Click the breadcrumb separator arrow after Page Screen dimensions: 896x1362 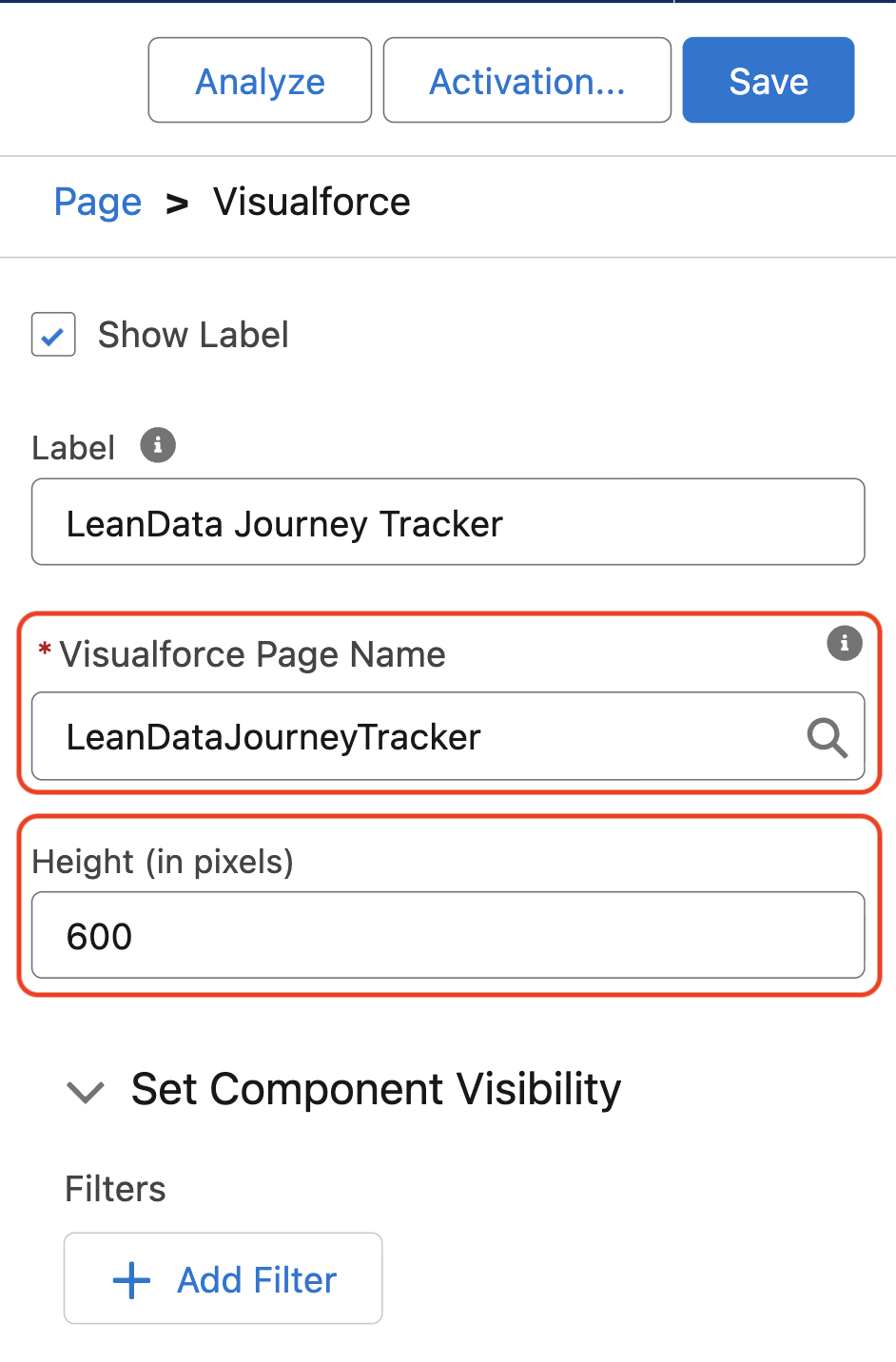pyautogui.click(x=177, y=204)
